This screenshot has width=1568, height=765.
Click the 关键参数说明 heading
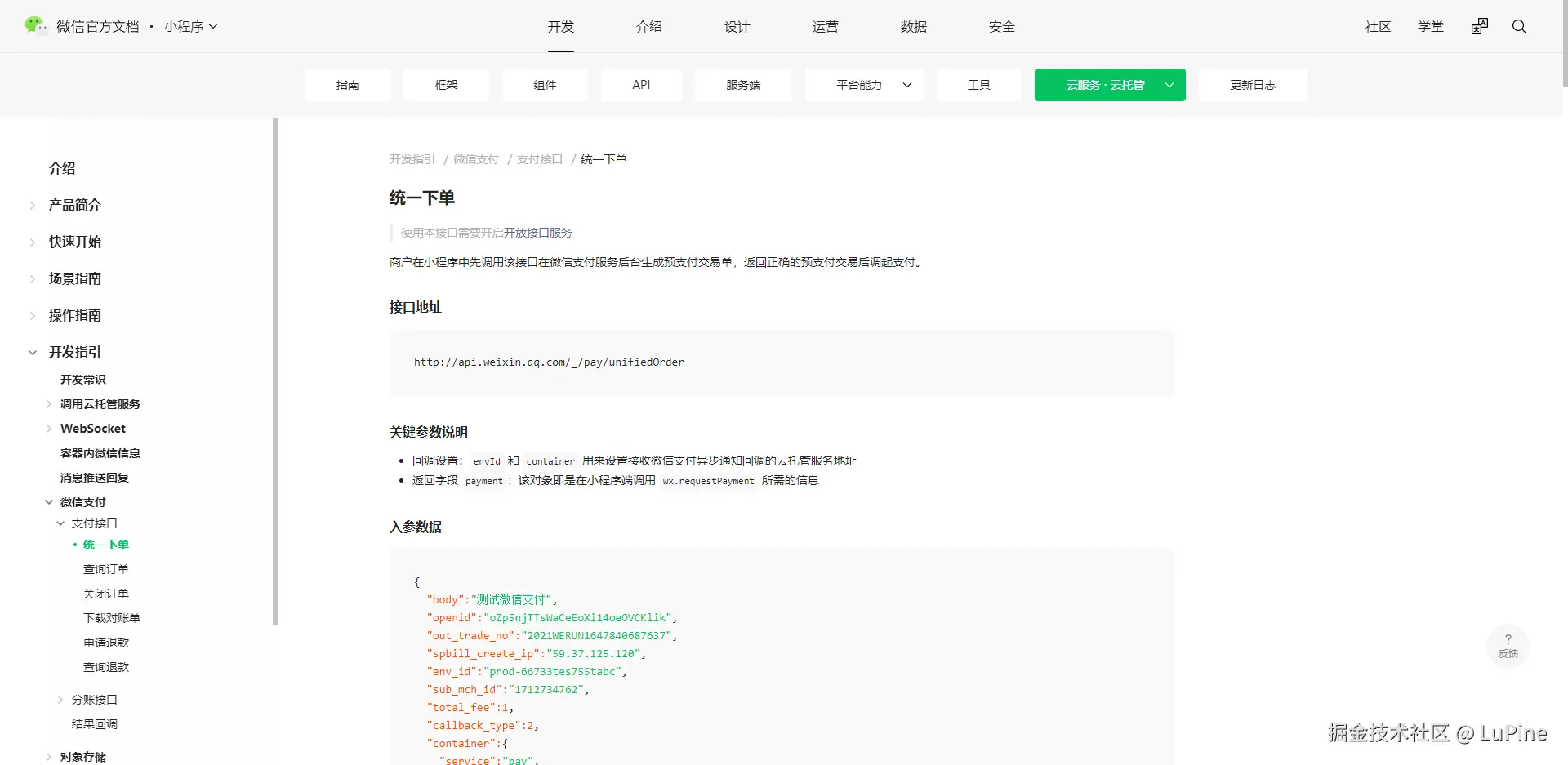[429, 432]
